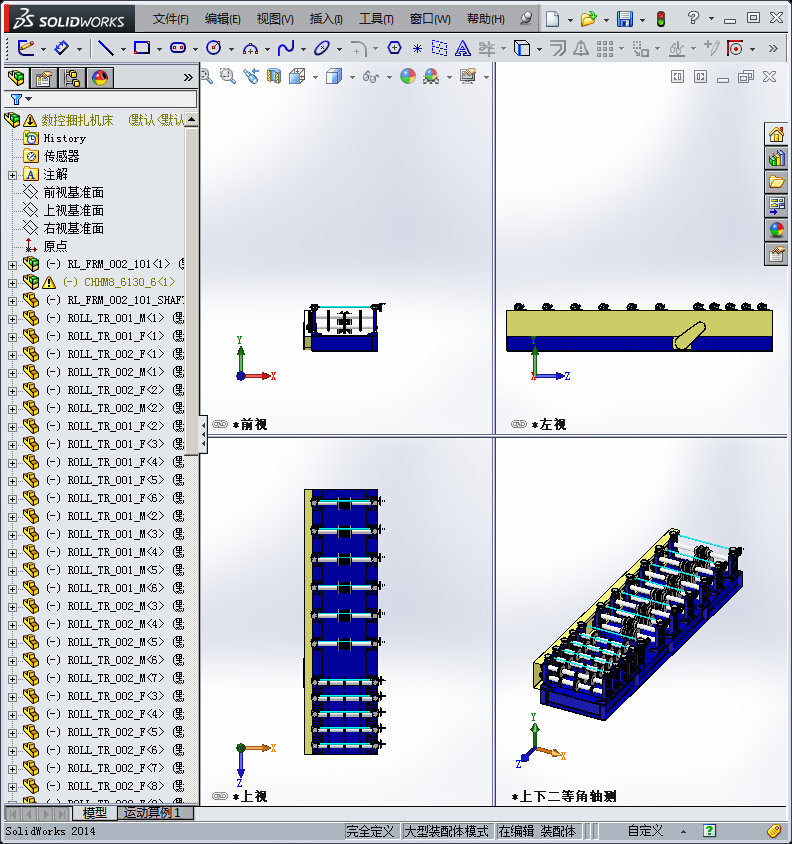Screen dimensions: 792x844
Task: Click the Open file icon
Action: pyautogui.click(x=588, y=19)
